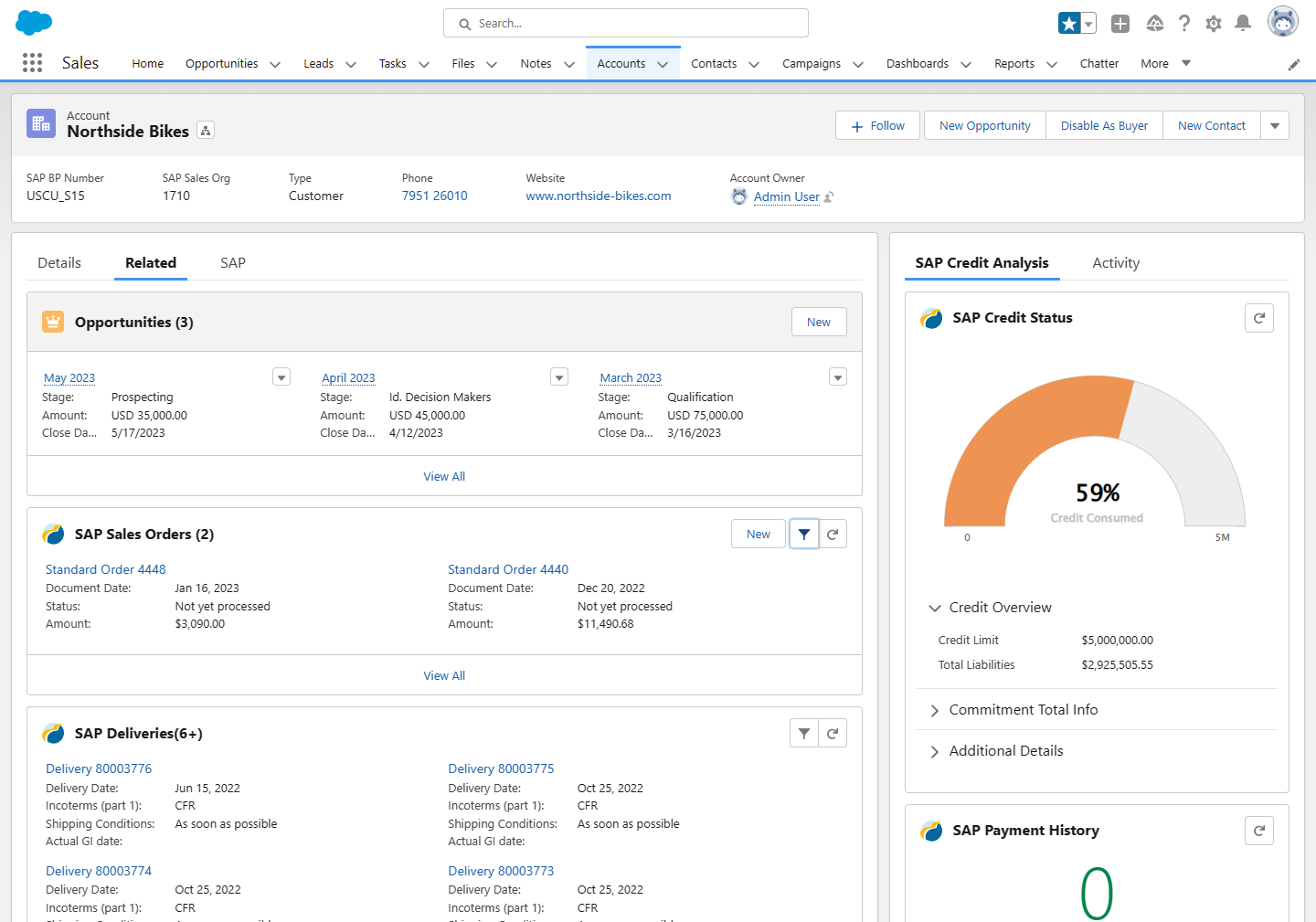Click New in SAP Sales Orders card

tap(759, 534)
